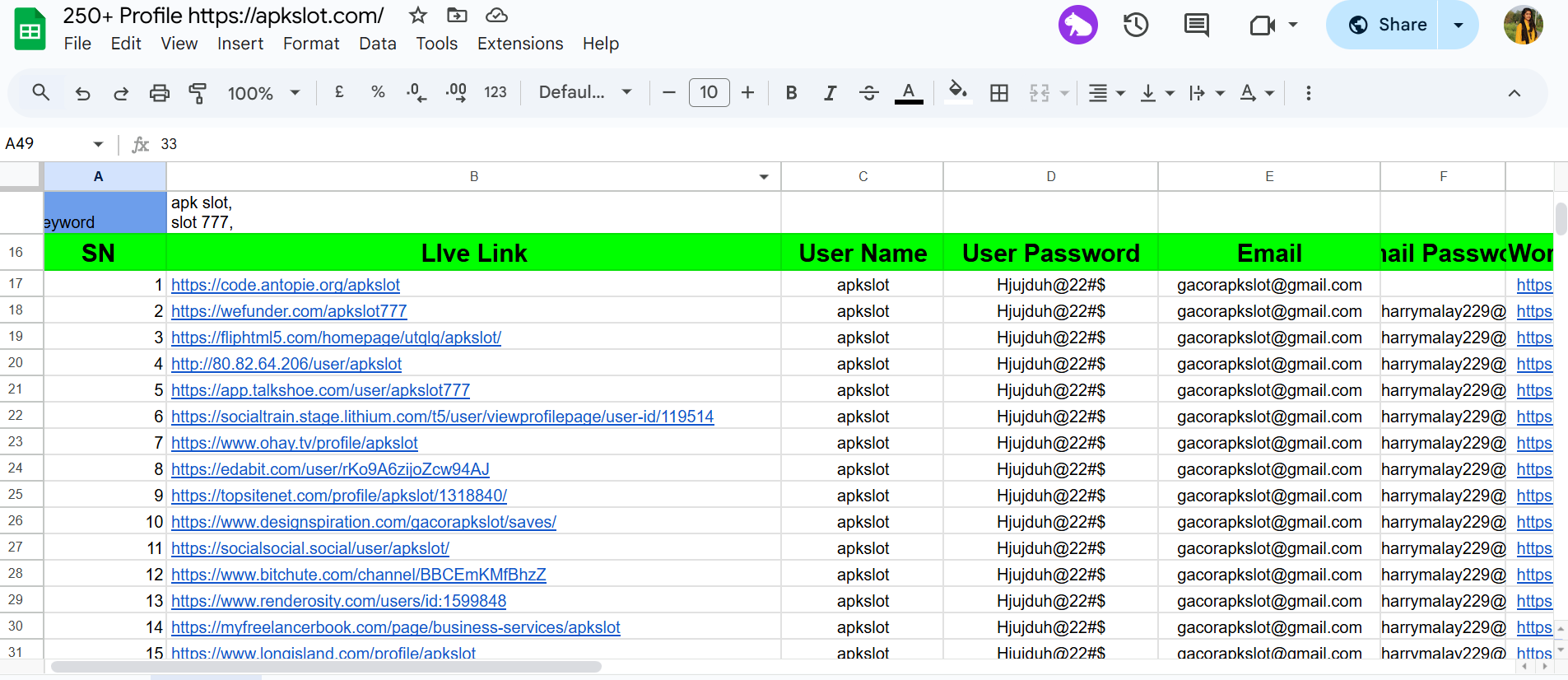Toggle italic formatting
Image resolution: width=1568 pixels, height=680 pixels.
point(830,93)
